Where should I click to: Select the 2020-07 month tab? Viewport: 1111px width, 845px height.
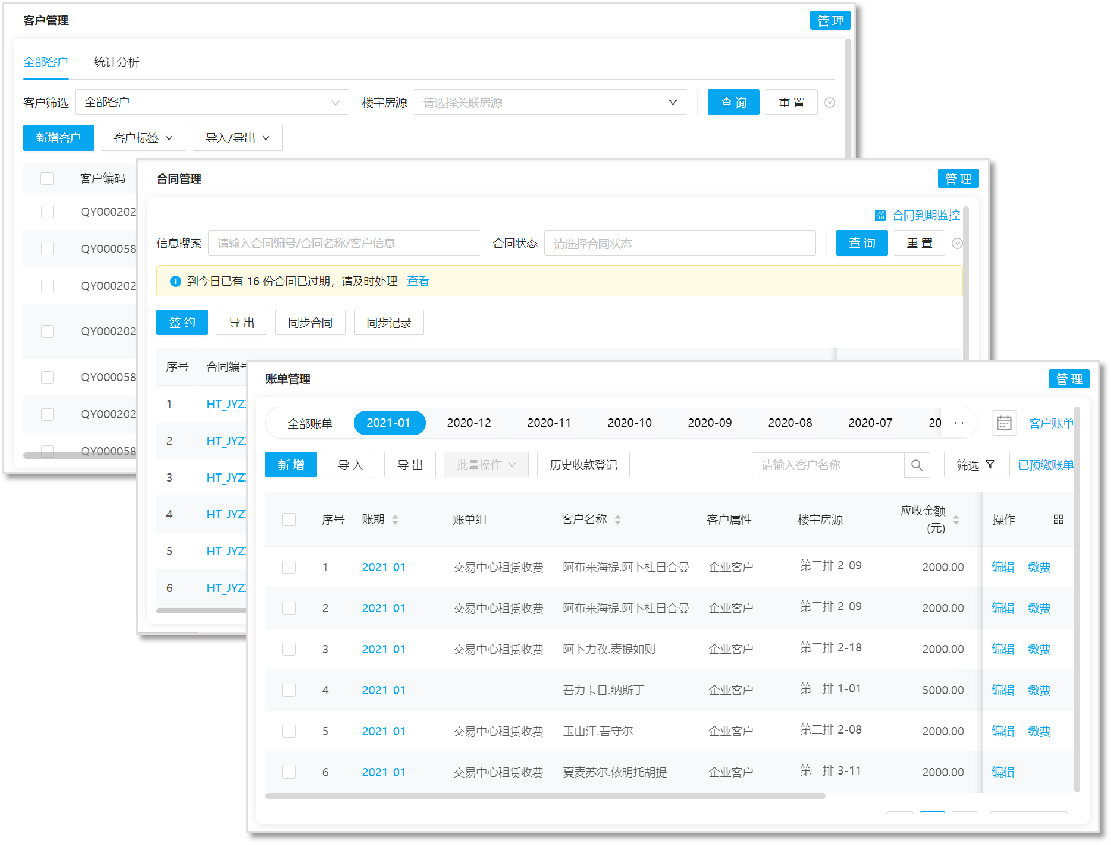[870, 423]
